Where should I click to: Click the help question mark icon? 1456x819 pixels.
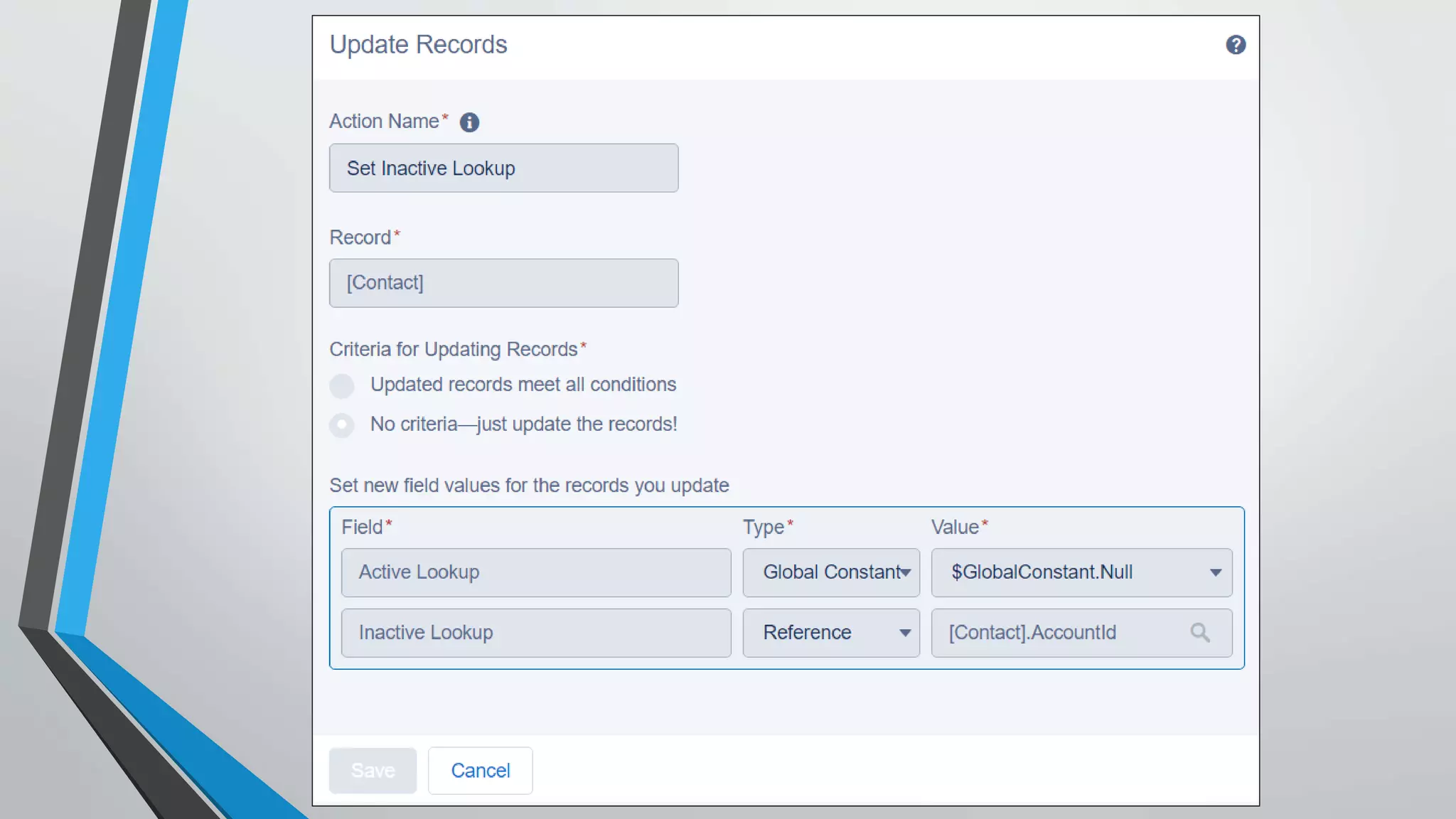point(1236,45)
